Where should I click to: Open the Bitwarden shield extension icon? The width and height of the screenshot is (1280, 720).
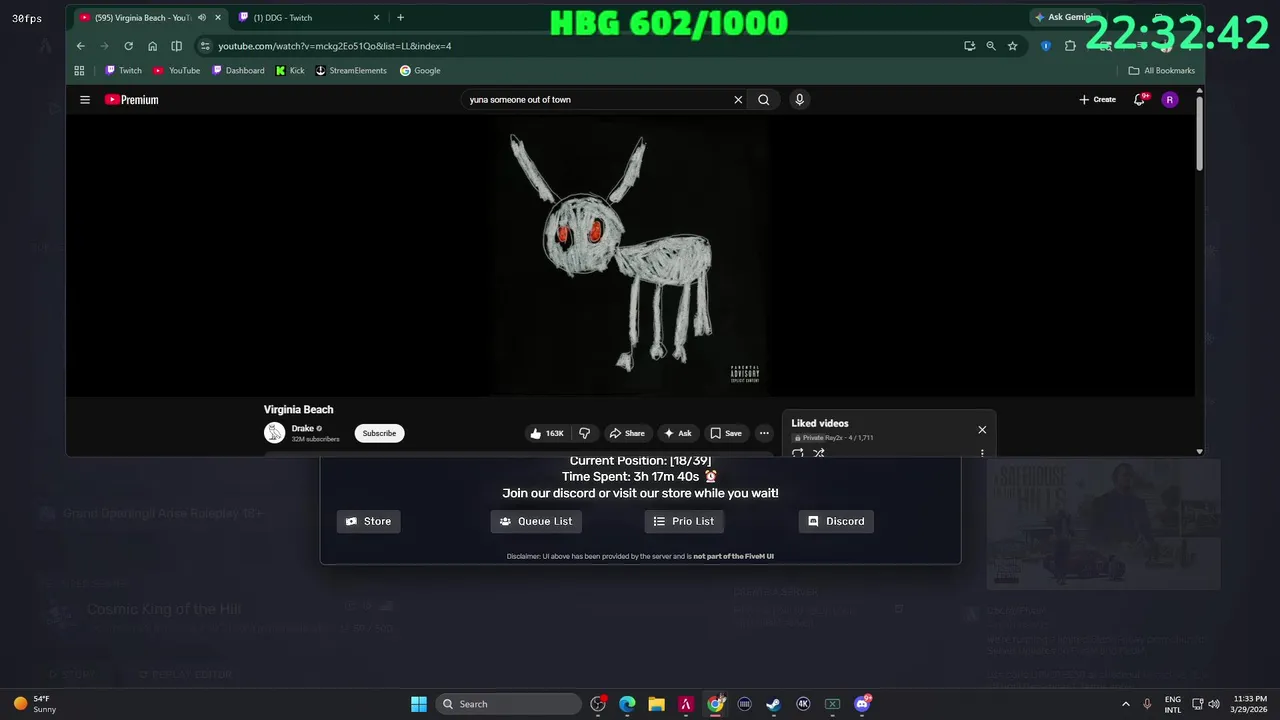point(1046,46)
